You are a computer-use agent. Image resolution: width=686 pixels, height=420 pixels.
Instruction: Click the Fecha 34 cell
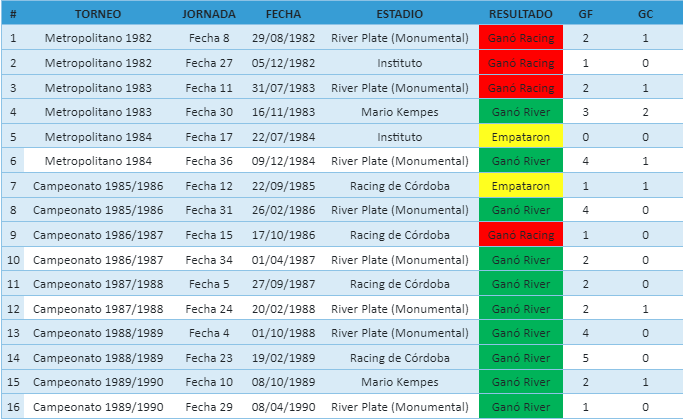point(209,260)
